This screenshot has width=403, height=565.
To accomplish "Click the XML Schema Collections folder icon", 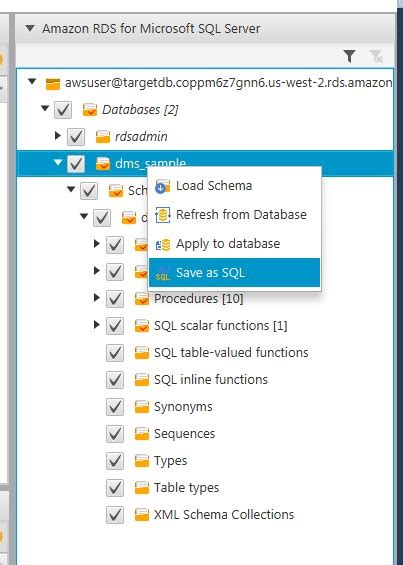I will (x=142, y=515).
